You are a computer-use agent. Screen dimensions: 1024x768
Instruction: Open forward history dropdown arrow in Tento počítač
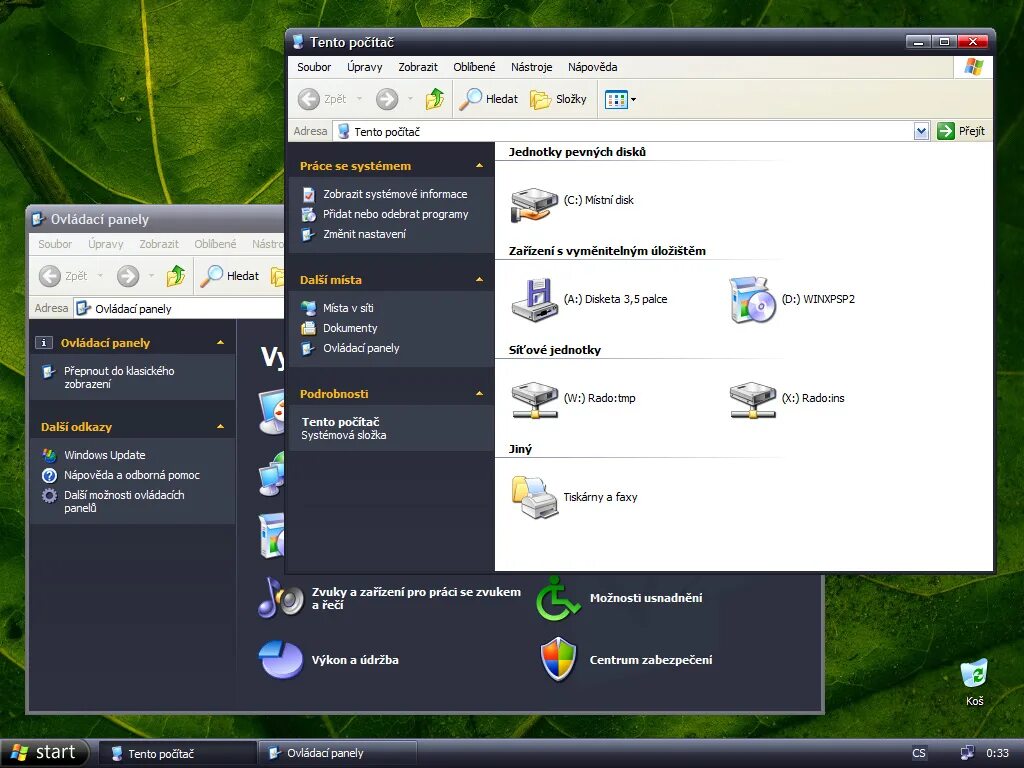point(410,99)
